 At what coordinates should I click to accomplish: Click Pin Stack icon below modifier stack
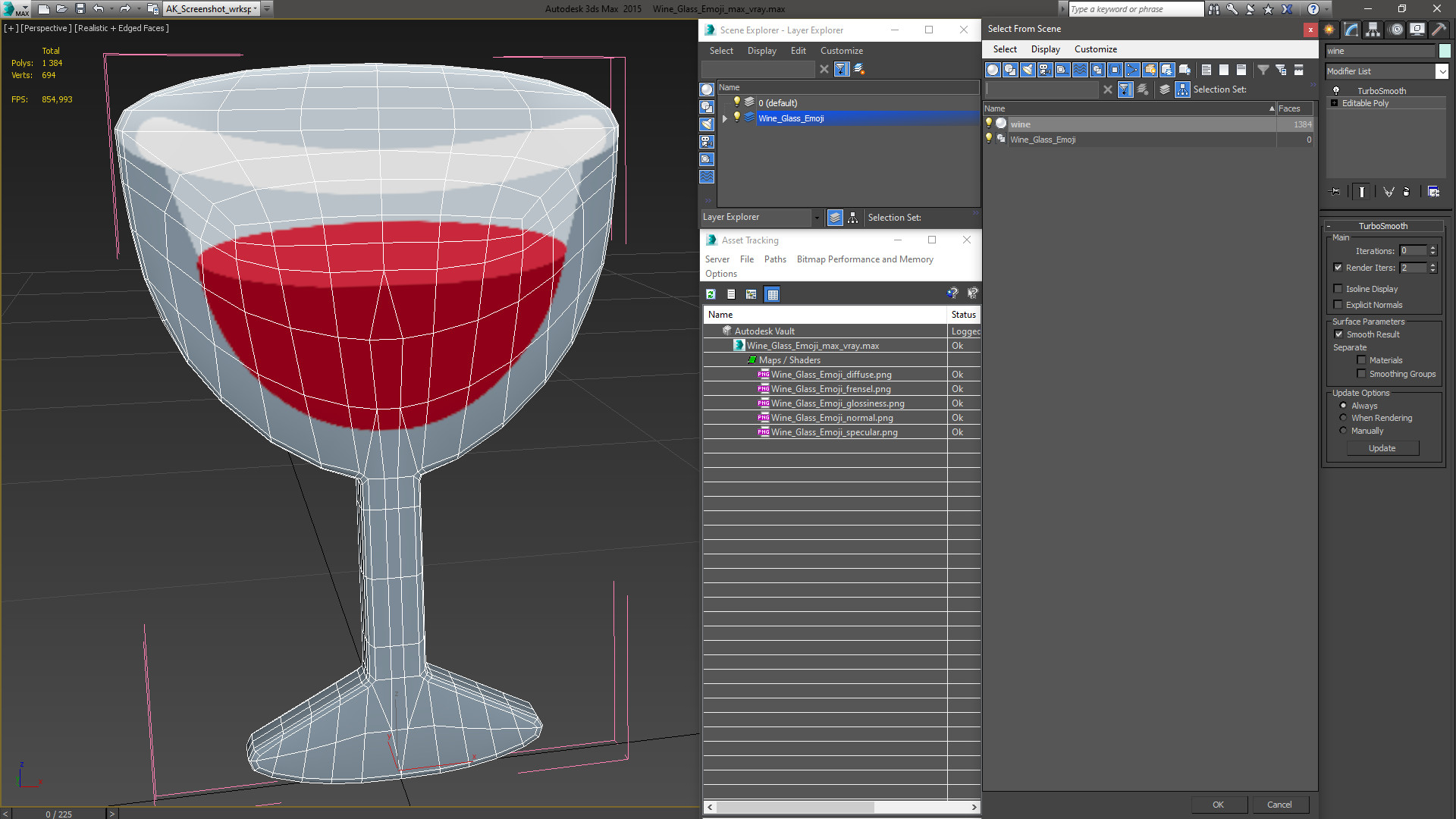1335,192
